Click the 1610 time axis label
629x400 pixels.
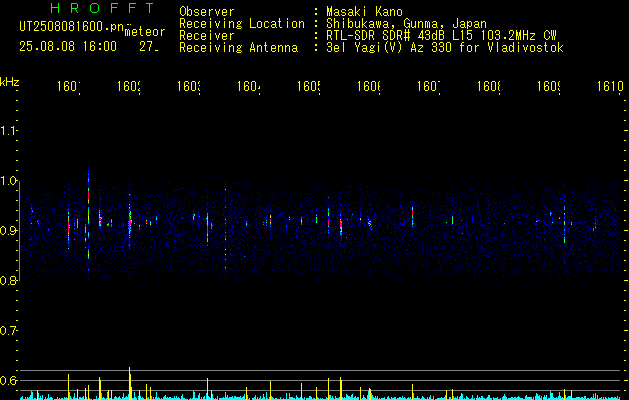coord(610,86)
